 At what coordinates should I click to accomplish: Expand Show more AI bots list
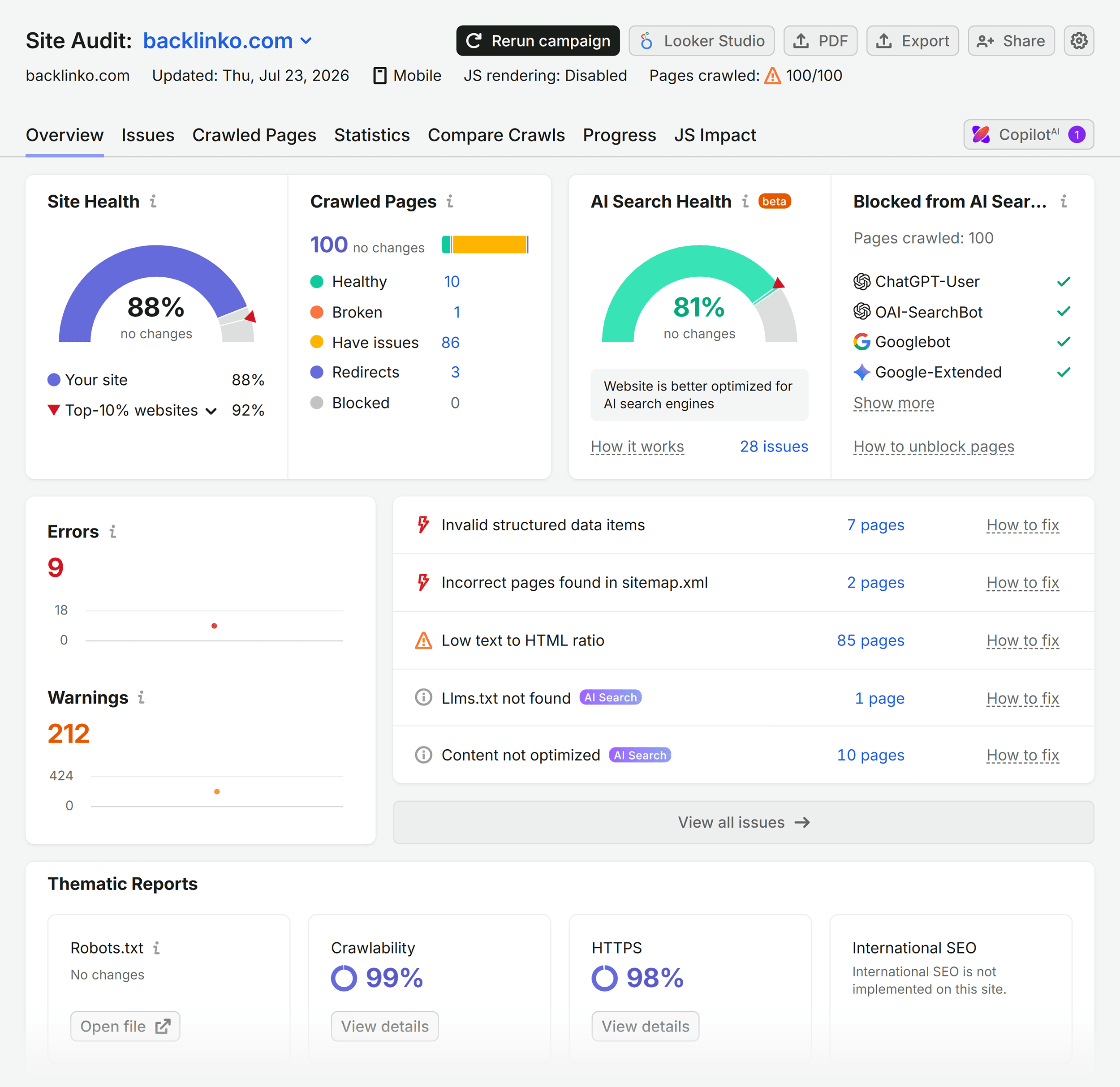click(x=894, y=403)
